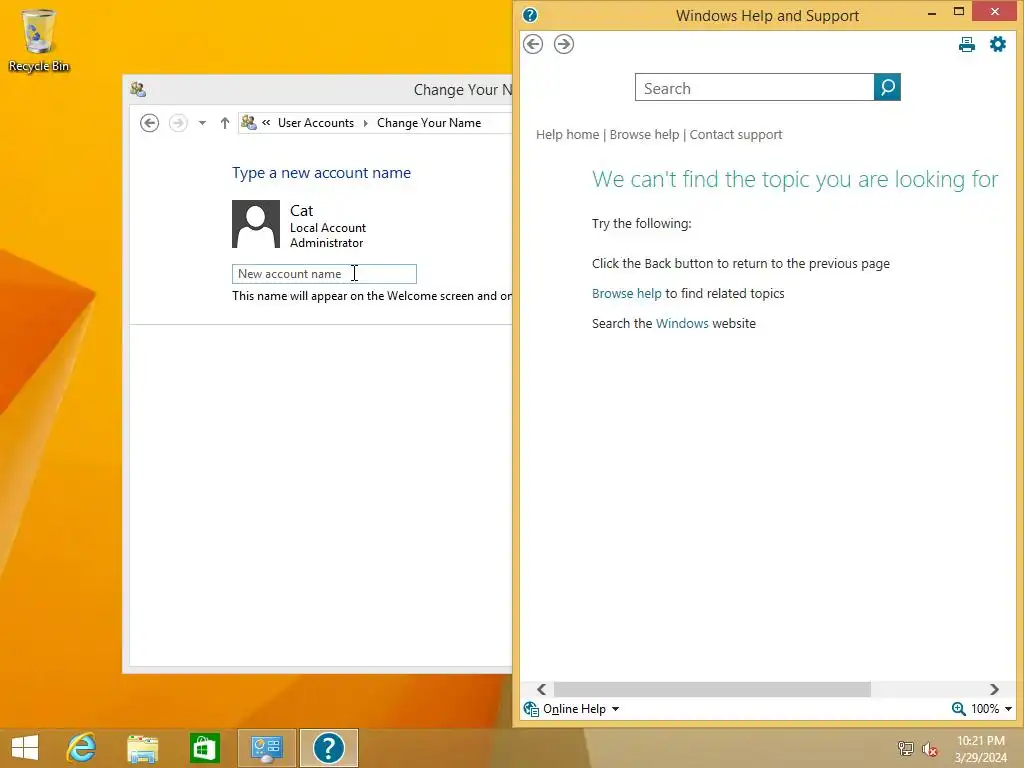Open the taskbar clock and date

pos(980,749)
